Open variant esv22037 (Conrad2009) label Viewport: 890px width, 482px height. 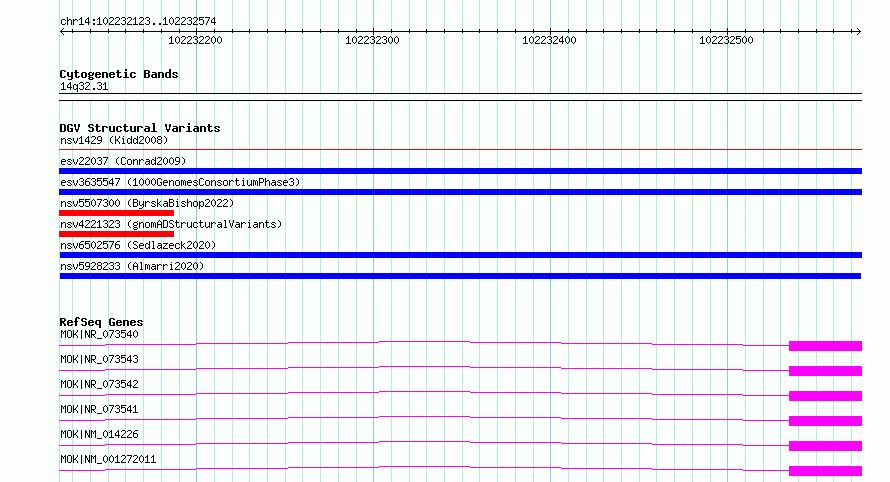[123, 161]
